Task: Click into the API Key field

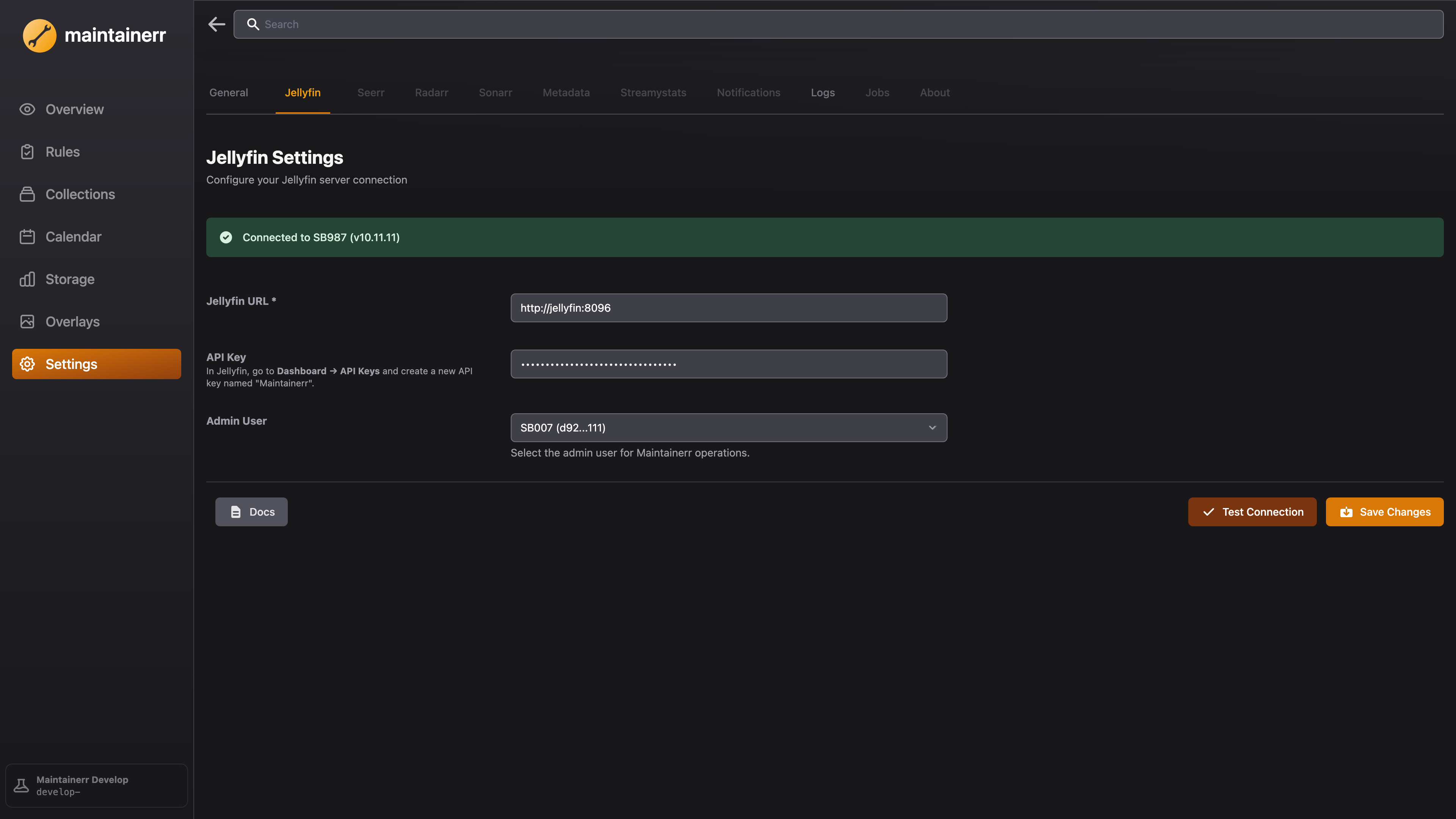Action: coord(728,364)
